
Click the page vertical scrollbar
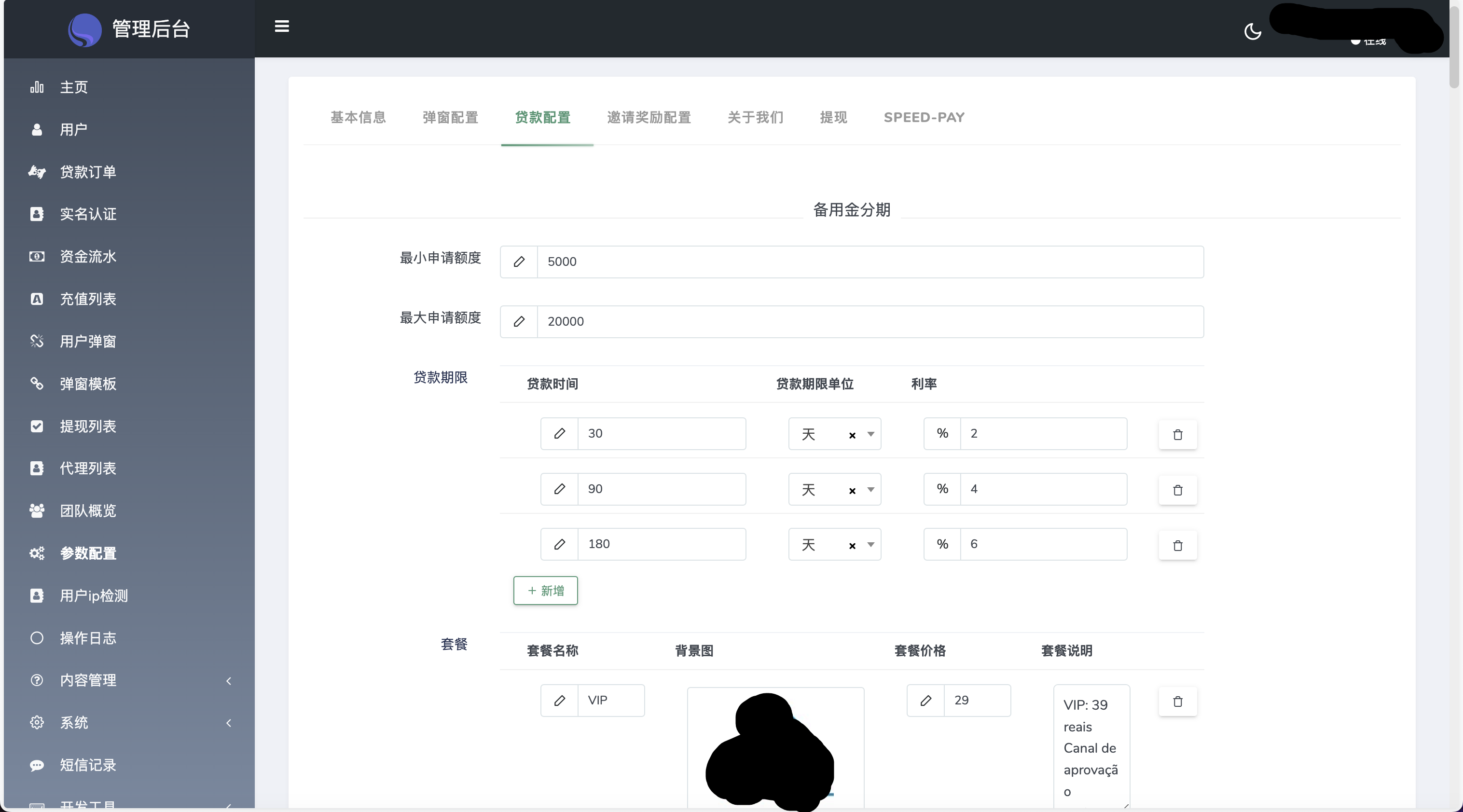(1454, 45)
